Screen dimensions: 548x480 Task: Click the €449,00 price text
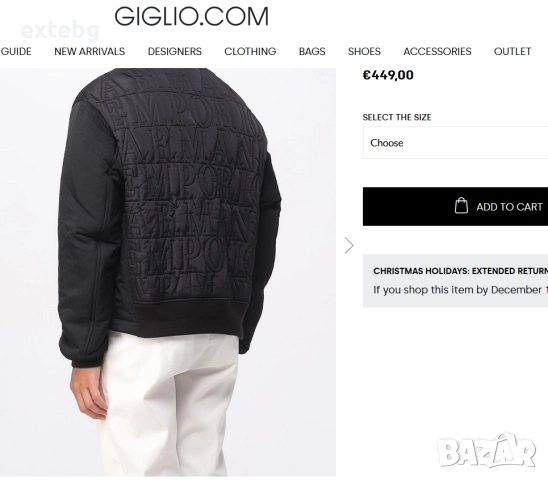[x=388, y=75]
